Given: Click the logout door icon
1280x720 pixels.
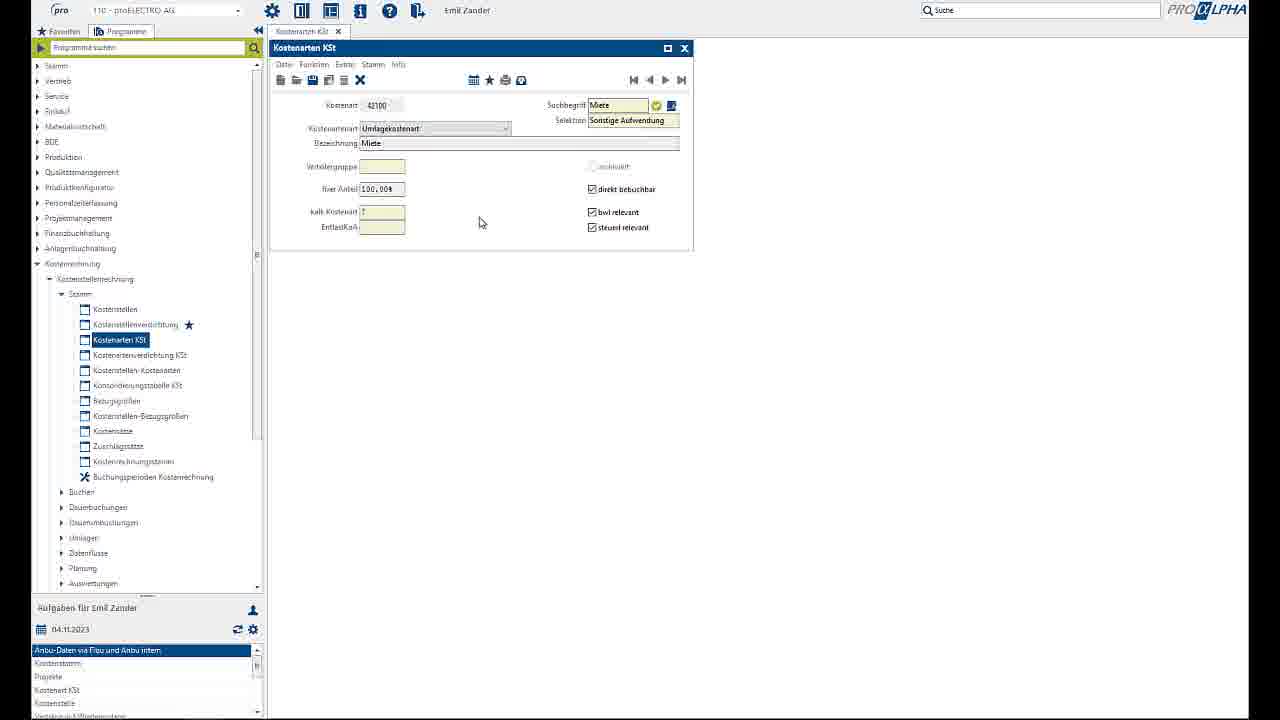Looking at the screenshot, I should point(419,11).
